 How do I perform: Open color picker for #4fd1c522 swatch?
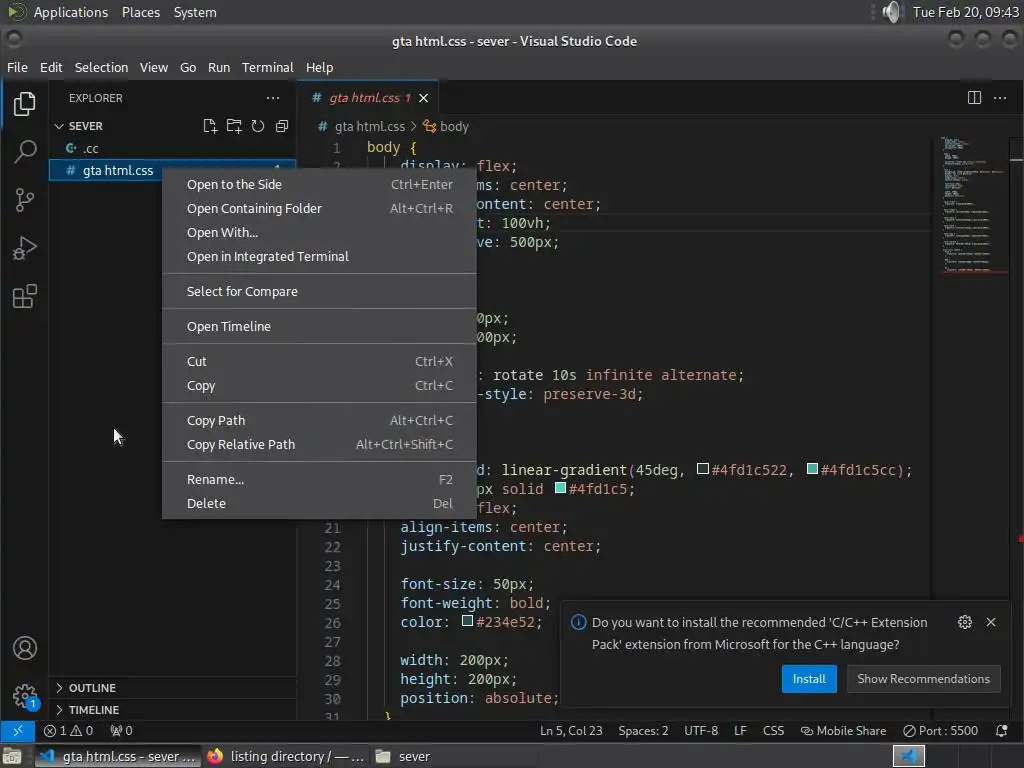pos(703,469)
